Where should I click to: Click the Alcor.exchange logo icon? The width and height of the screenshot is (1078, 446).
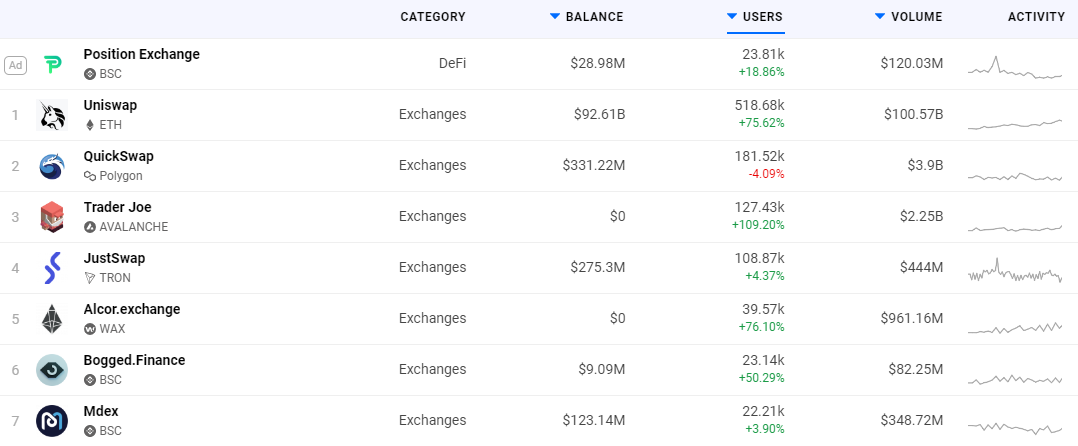(52, 319)
